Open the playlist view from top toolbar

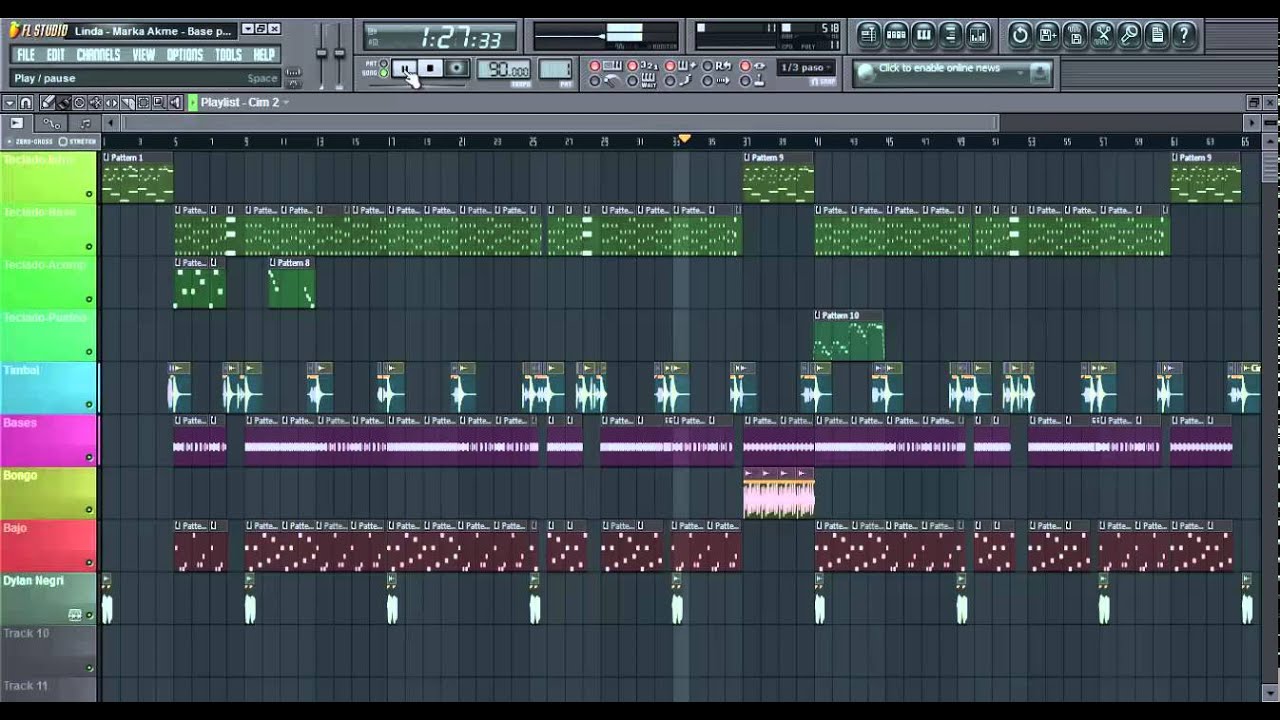tap(869, 35)
